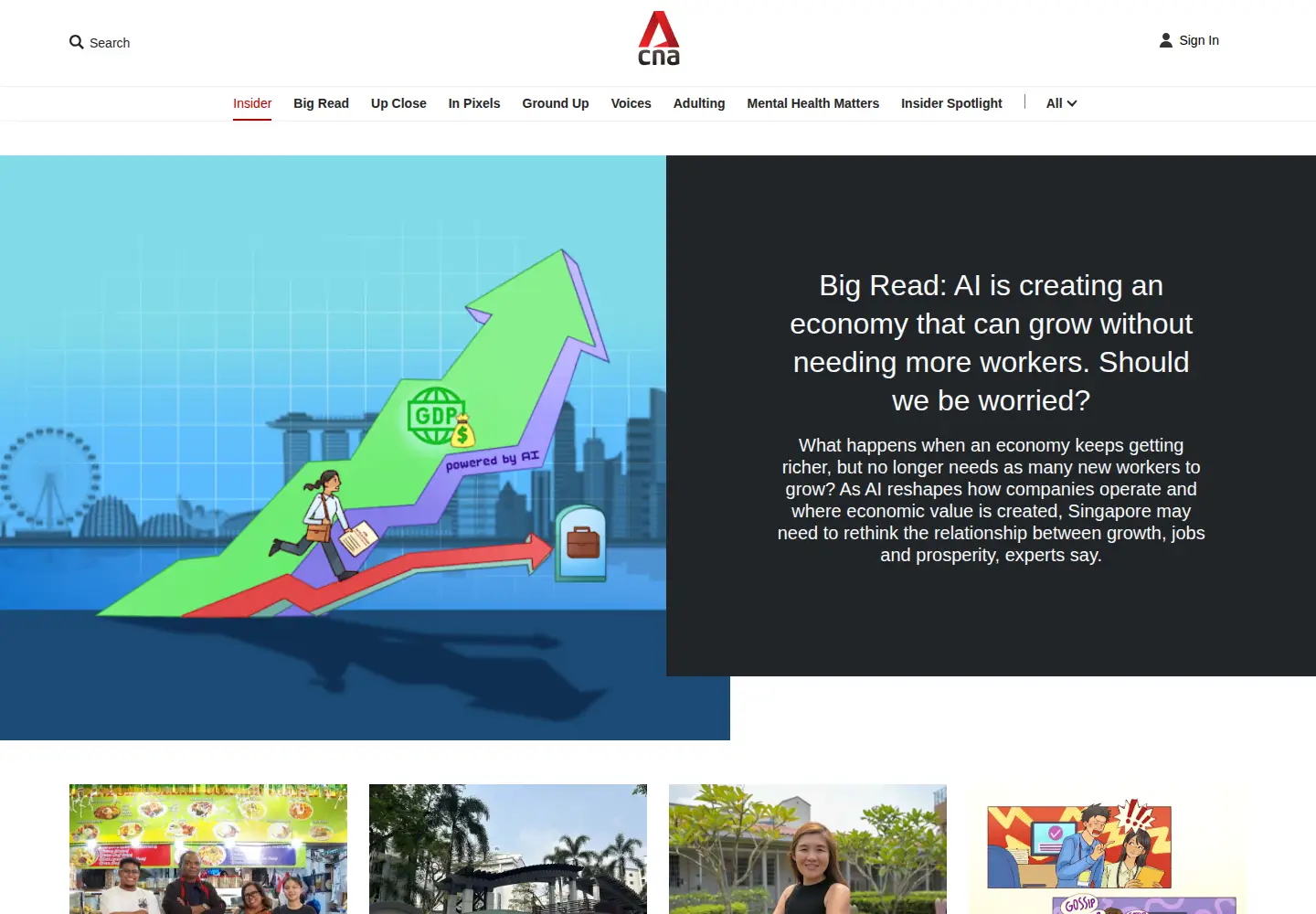Open the Sign In link
The width and height of the screenshot is (1316, 914).
tap(1199, 40)
